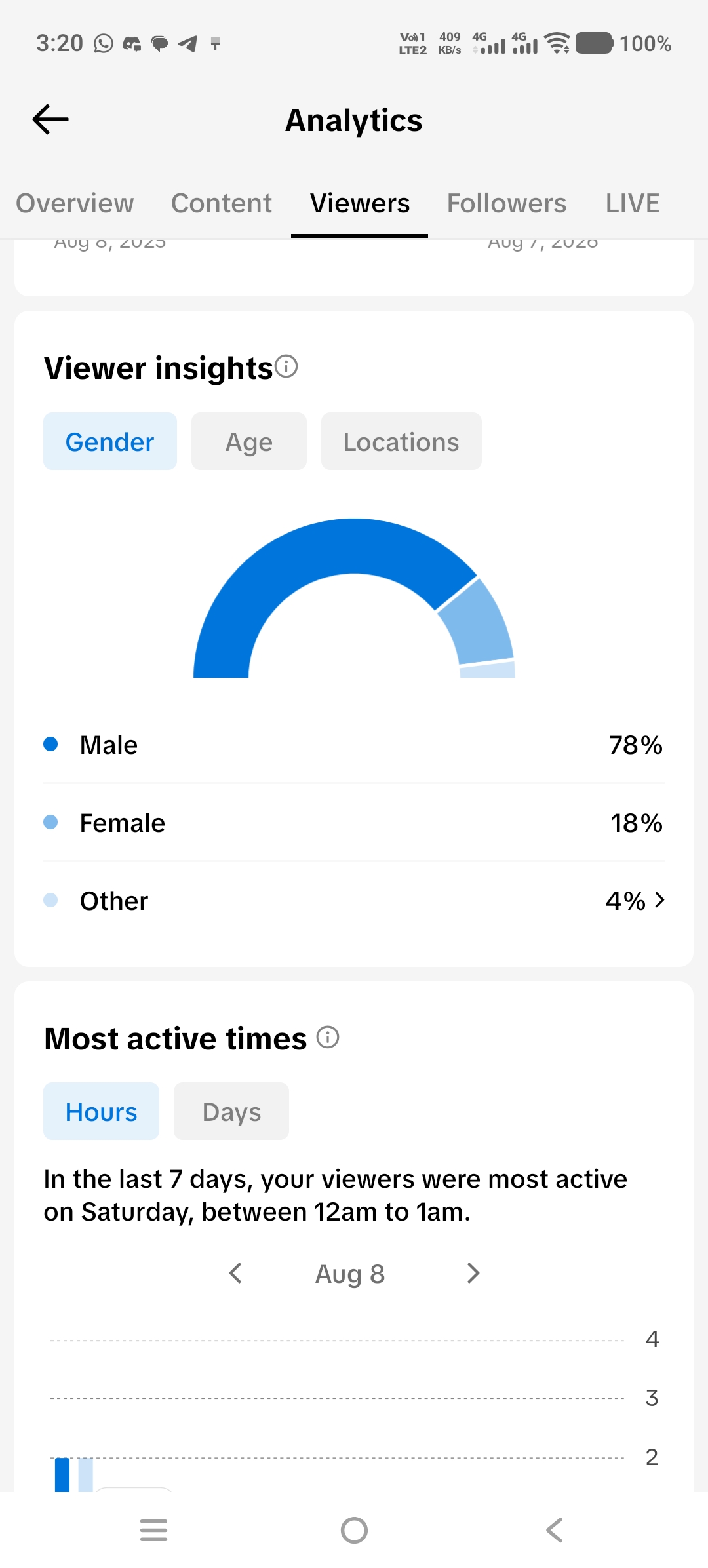
Task: Switch to the Overview tab
Action: pos(75,203)
